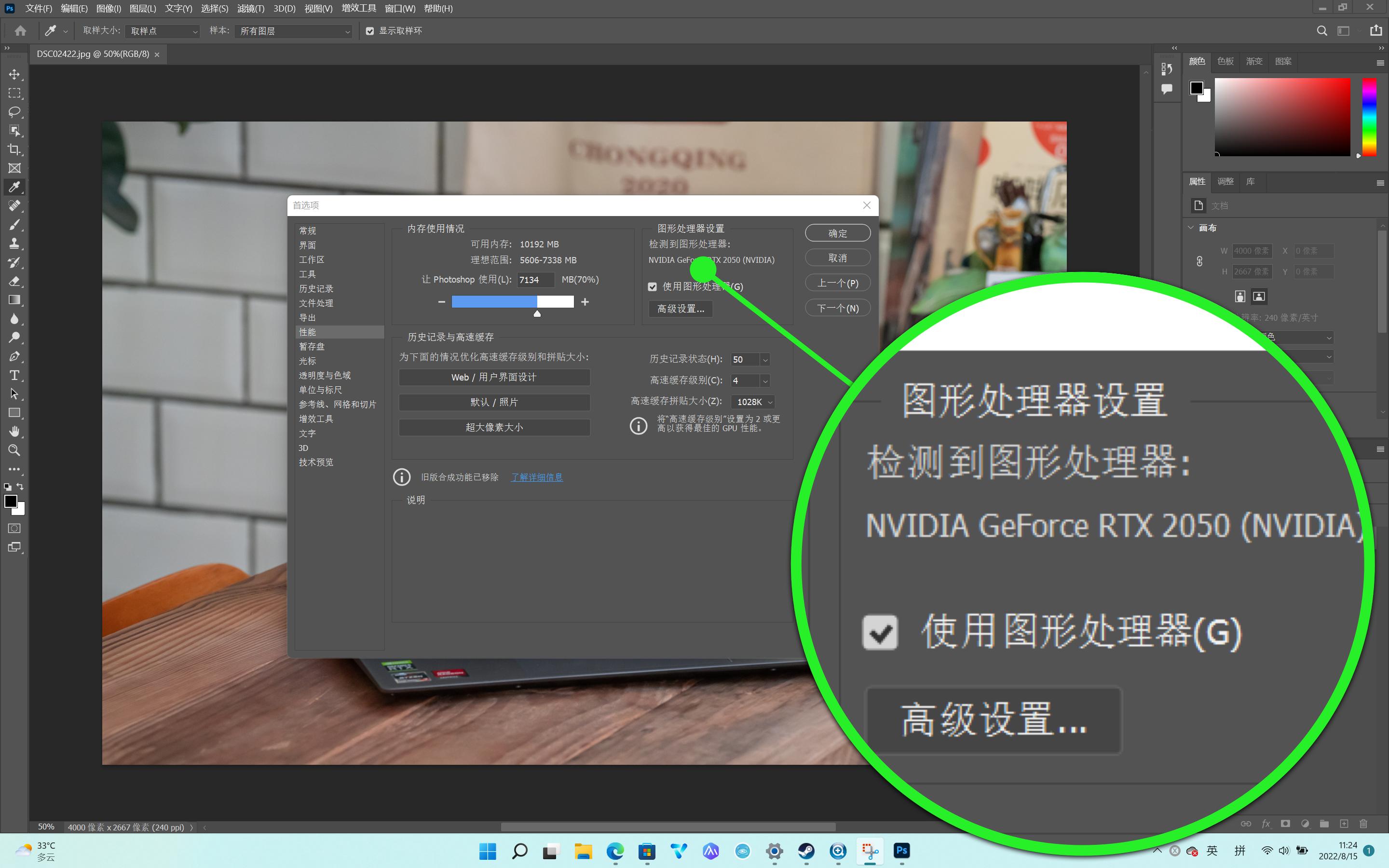This screenshot has width=1389, height=868.
Task: Open the 取样大小 dropdown
Action: coord(162,31)
